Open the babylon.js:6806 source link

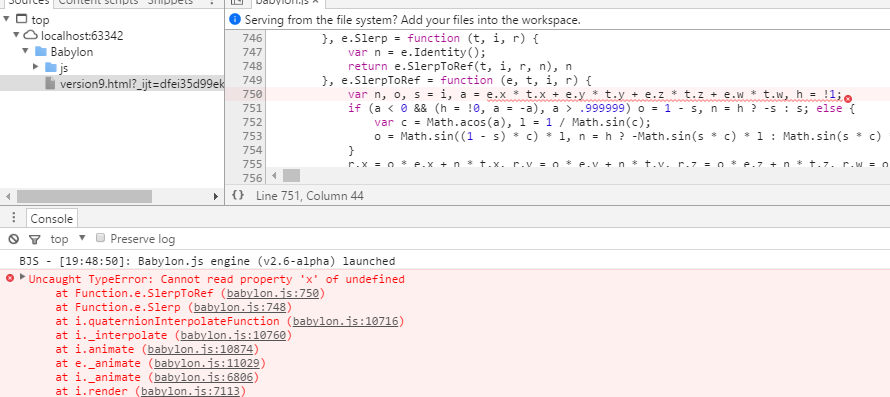click(x=204, y=377)
